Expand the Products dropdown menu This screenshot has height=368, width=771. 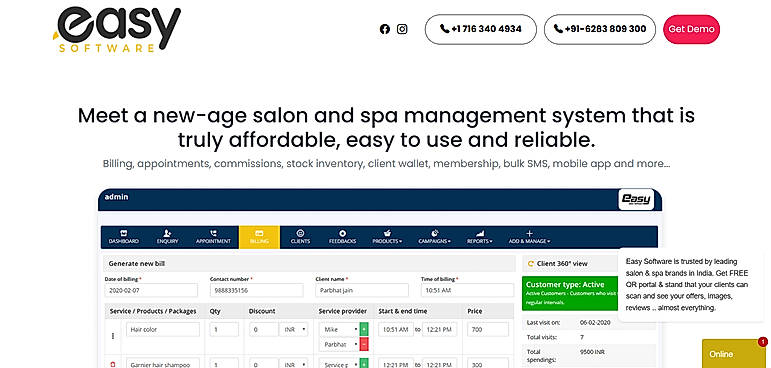(x=387, y=237)
